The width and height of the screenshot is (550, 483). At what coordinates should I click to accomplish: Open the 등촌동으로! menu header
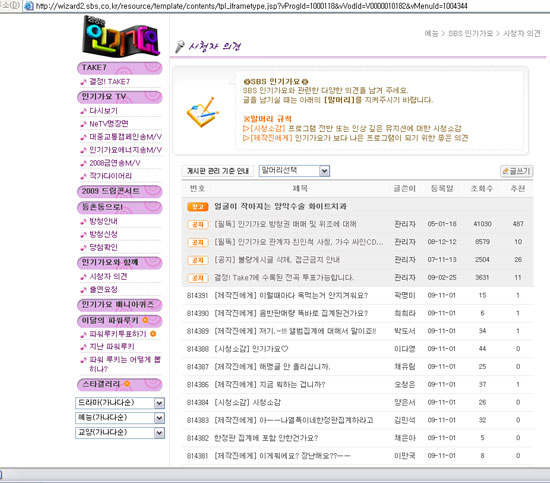(120, 207)
